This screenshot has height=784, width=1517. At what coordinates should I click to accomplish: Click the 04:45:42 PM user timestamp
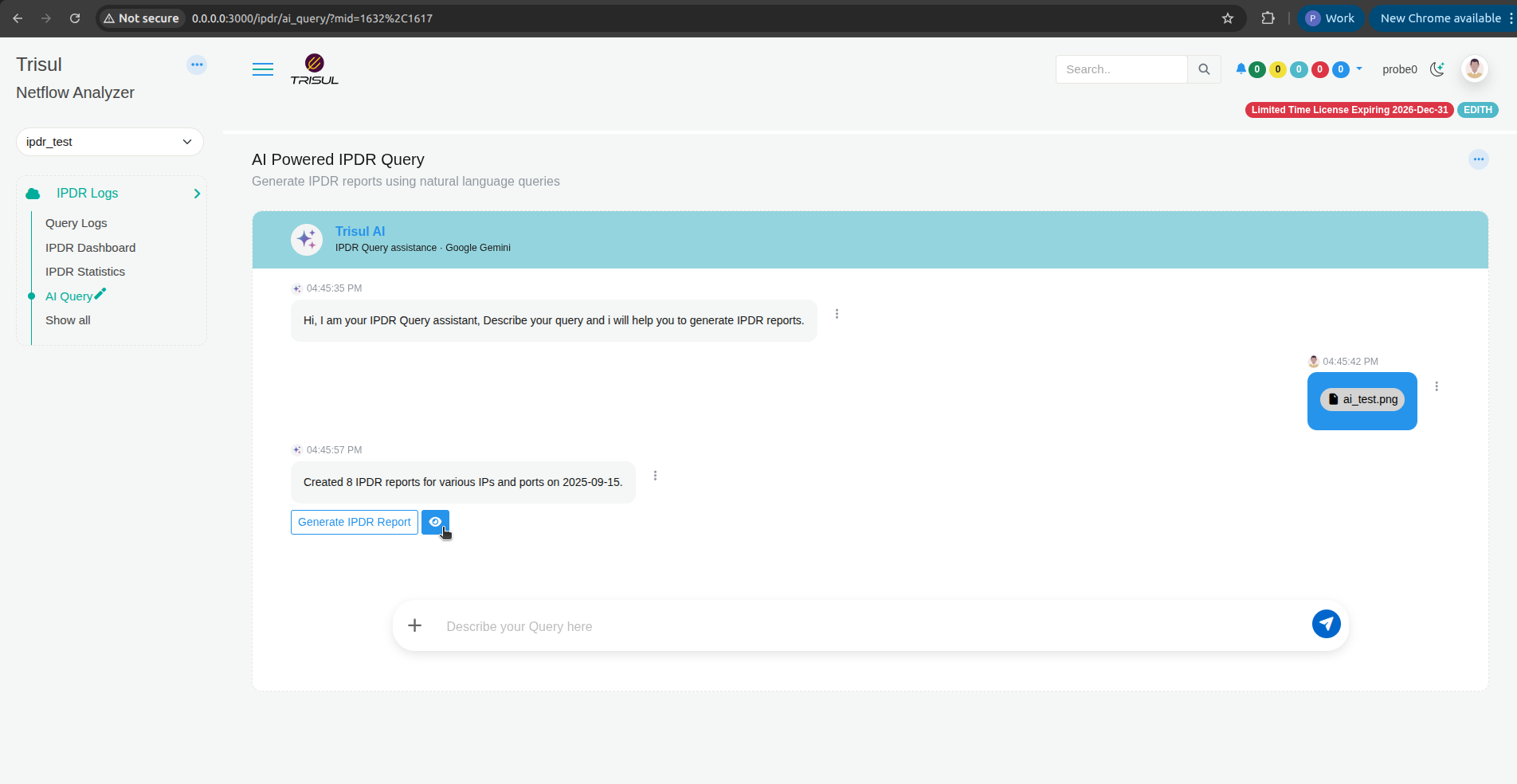[x=1350, y=362]
